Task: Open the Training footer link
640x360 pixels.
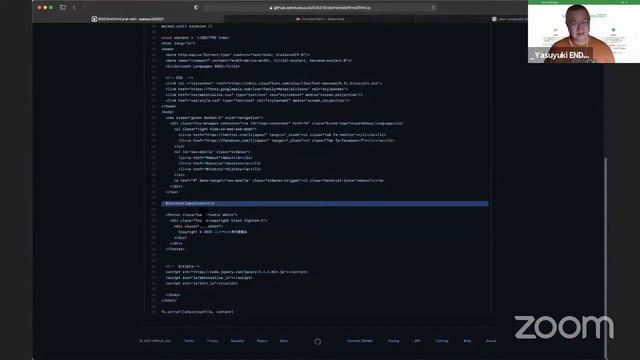Action: (x=442, y=341)
